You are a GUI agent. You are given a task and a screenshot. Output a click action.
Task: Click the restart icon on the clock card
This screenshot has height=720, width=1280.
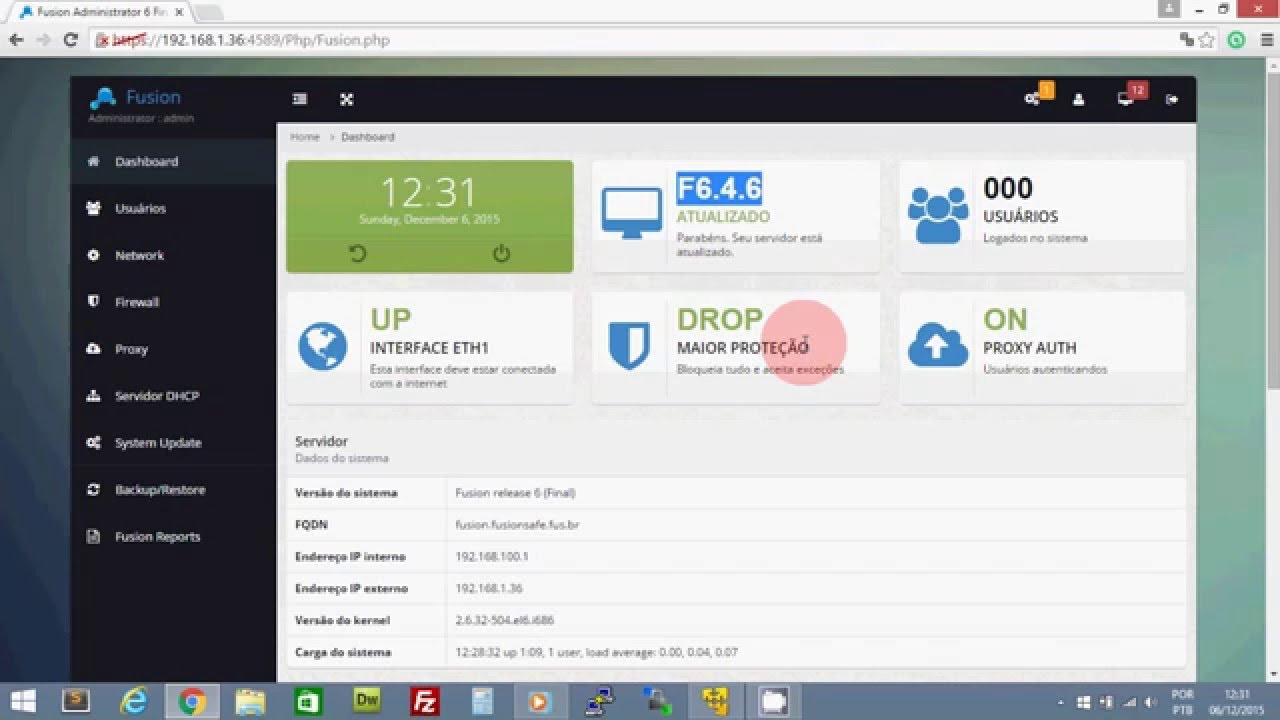[358, 254]
